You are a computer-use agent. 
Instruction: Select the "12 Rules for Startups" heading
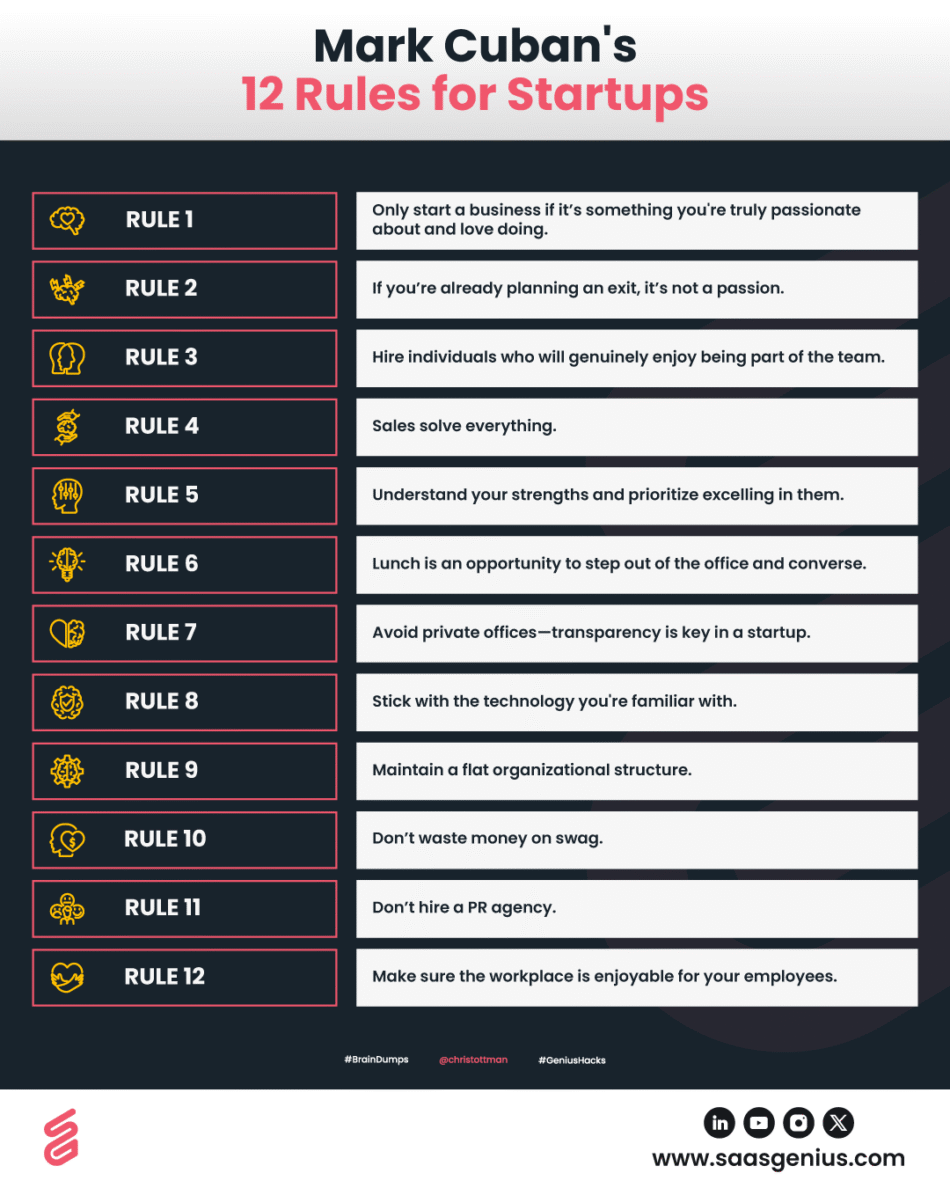tap(475, 95)
